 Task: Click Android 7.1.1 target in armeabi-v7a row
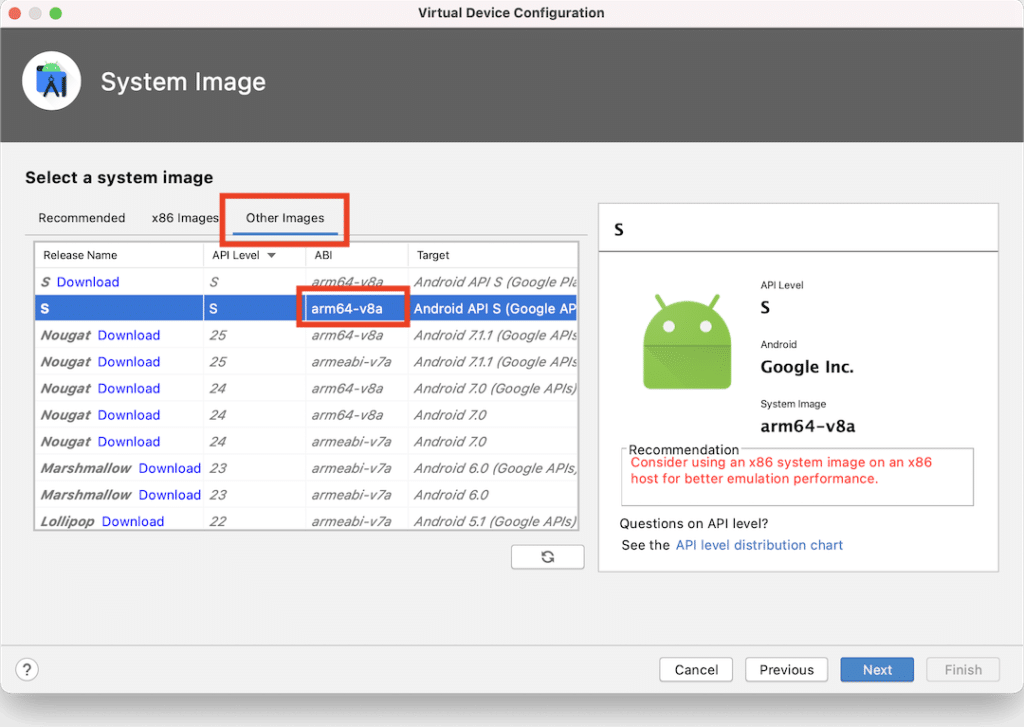pos(494,362)
